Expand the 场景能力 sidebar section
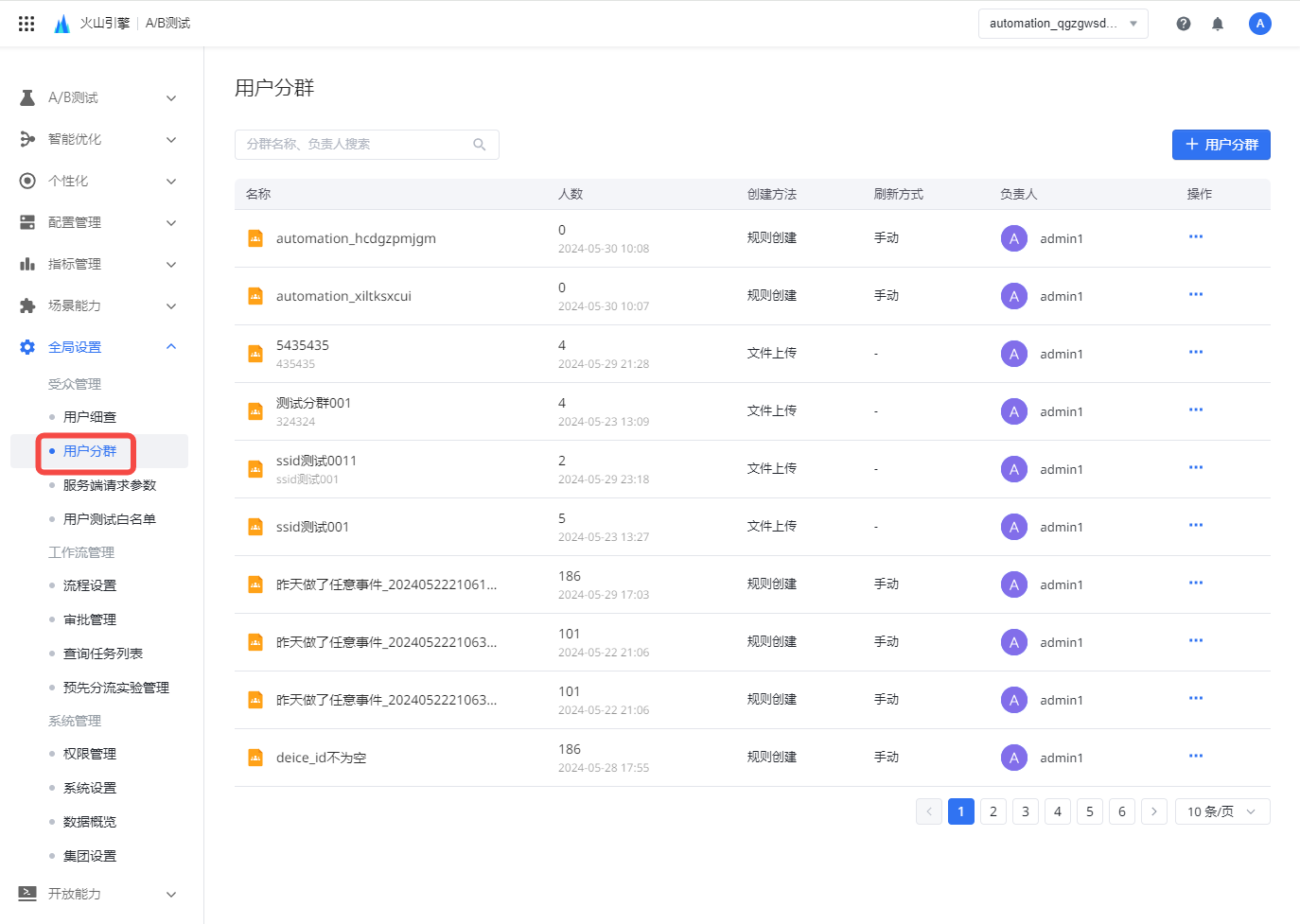Viewport: 1300px width, 924px height. pyautogui.click(x=171, y=305)
